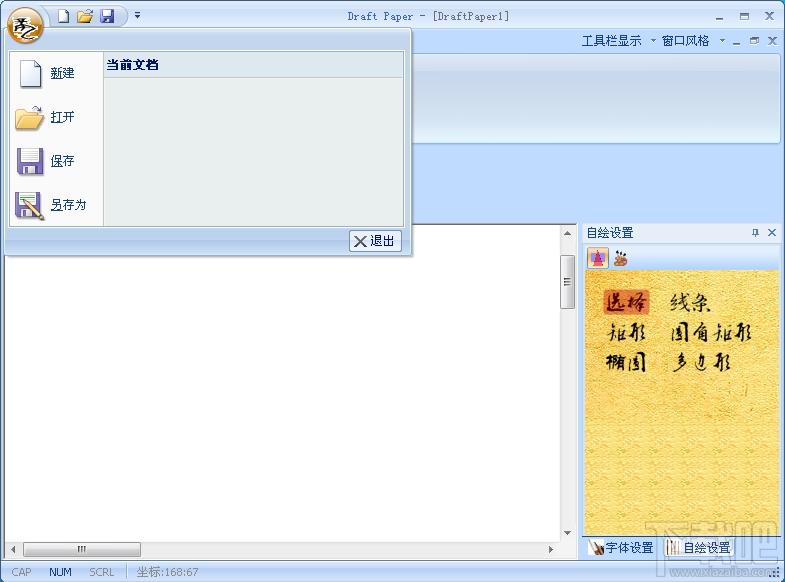Click the Open folder icon in quick access toolbar
785x582 pixels.
click(x=85, y=16)
